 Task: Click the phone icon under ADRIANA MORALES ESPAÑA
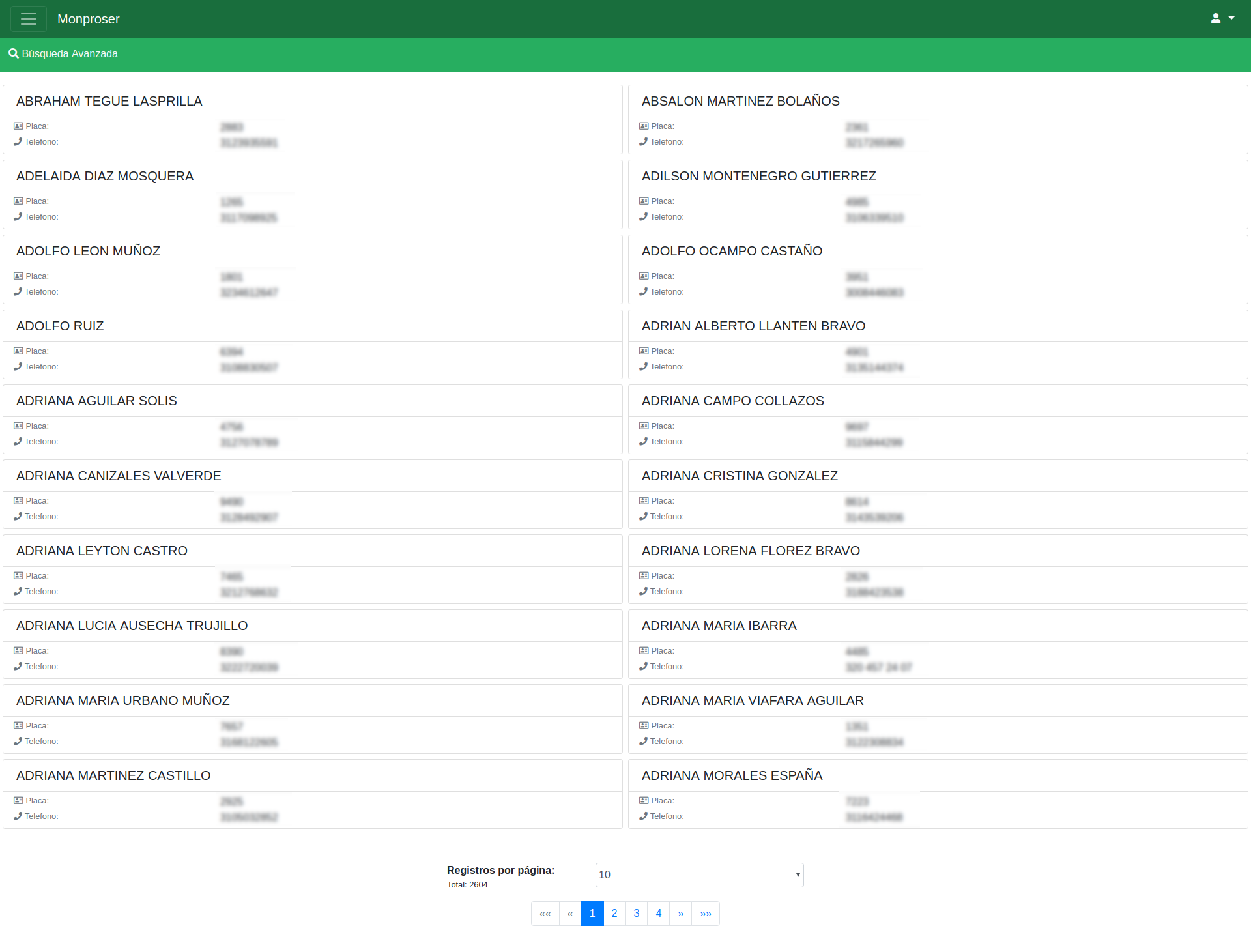pyautogui.click(x=644, y=816)
